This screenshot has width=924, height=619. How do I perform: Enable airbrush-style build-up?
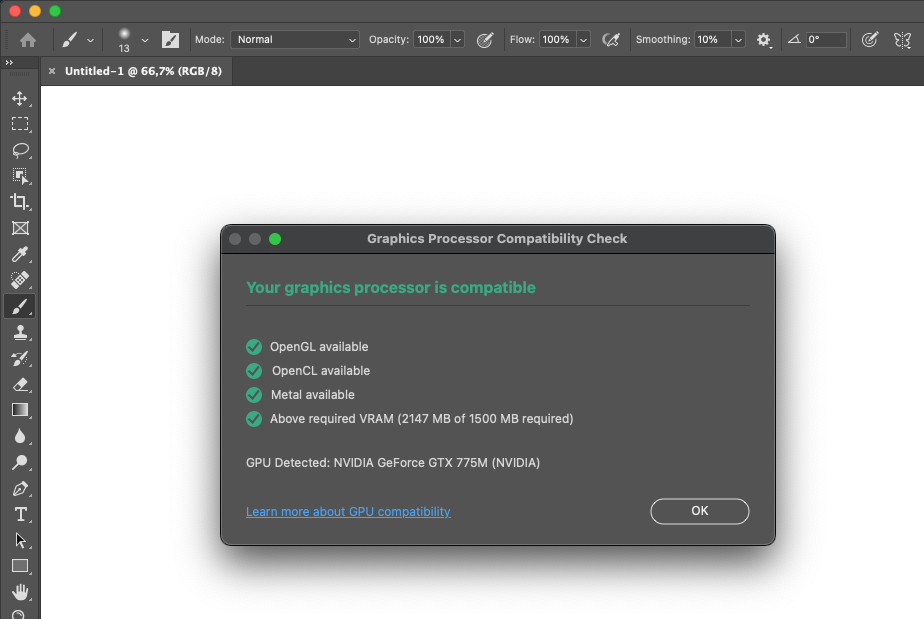pos(610,39)
